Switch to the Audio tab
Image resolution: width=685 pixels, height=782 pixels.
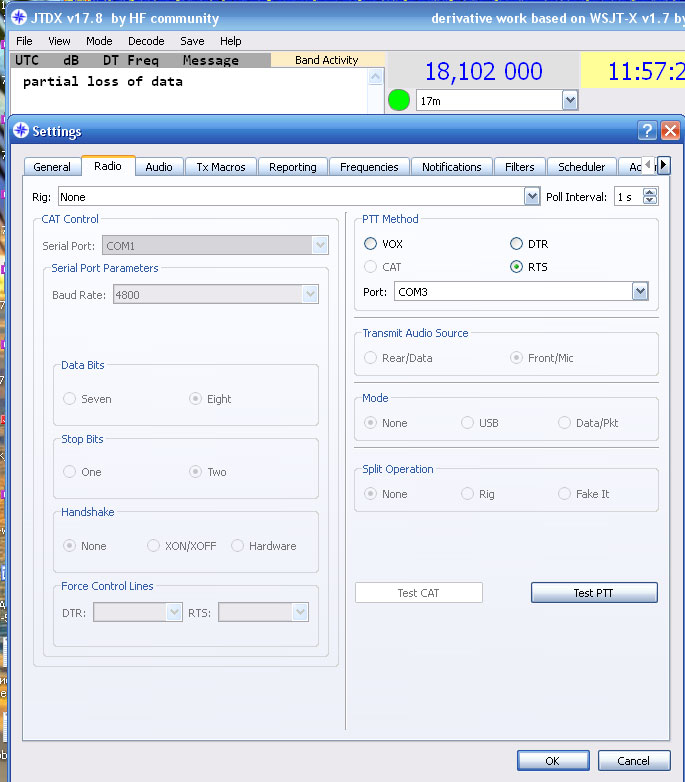click(158, 167)
